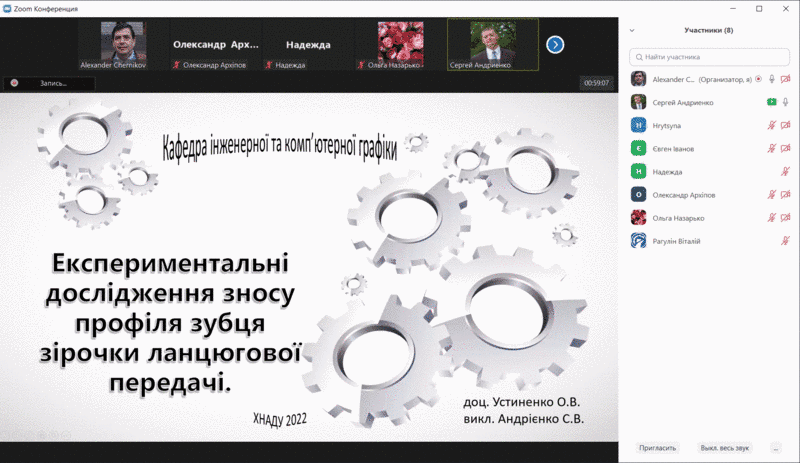800x463 pixels.
Task: Toggle Alexander C... microphone in participants list
Action: tap(771, 78)
